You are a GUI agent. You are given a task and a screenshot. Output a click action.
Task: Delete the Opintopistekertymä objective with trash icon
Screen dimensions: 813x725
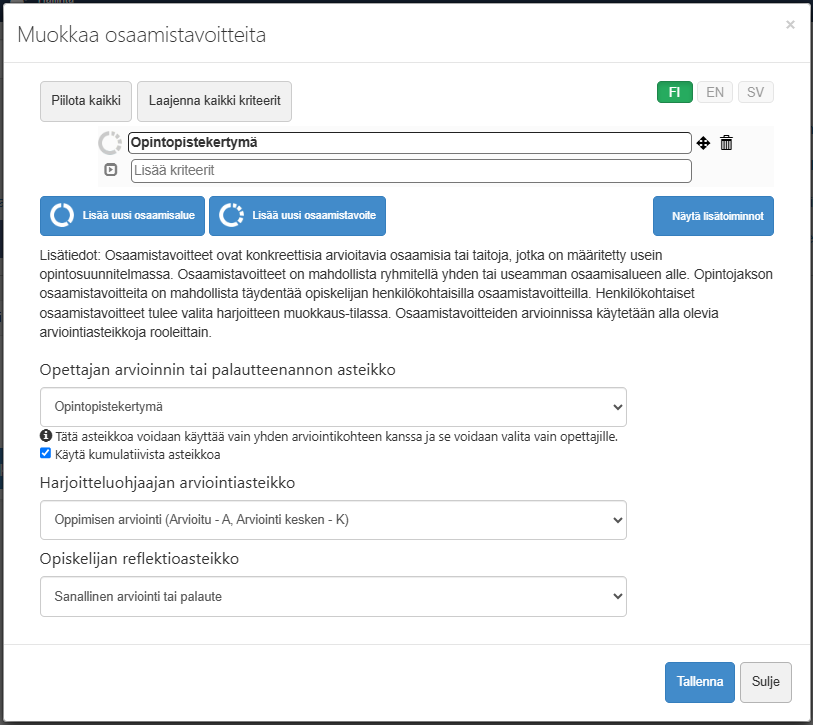tap(727, 143)
